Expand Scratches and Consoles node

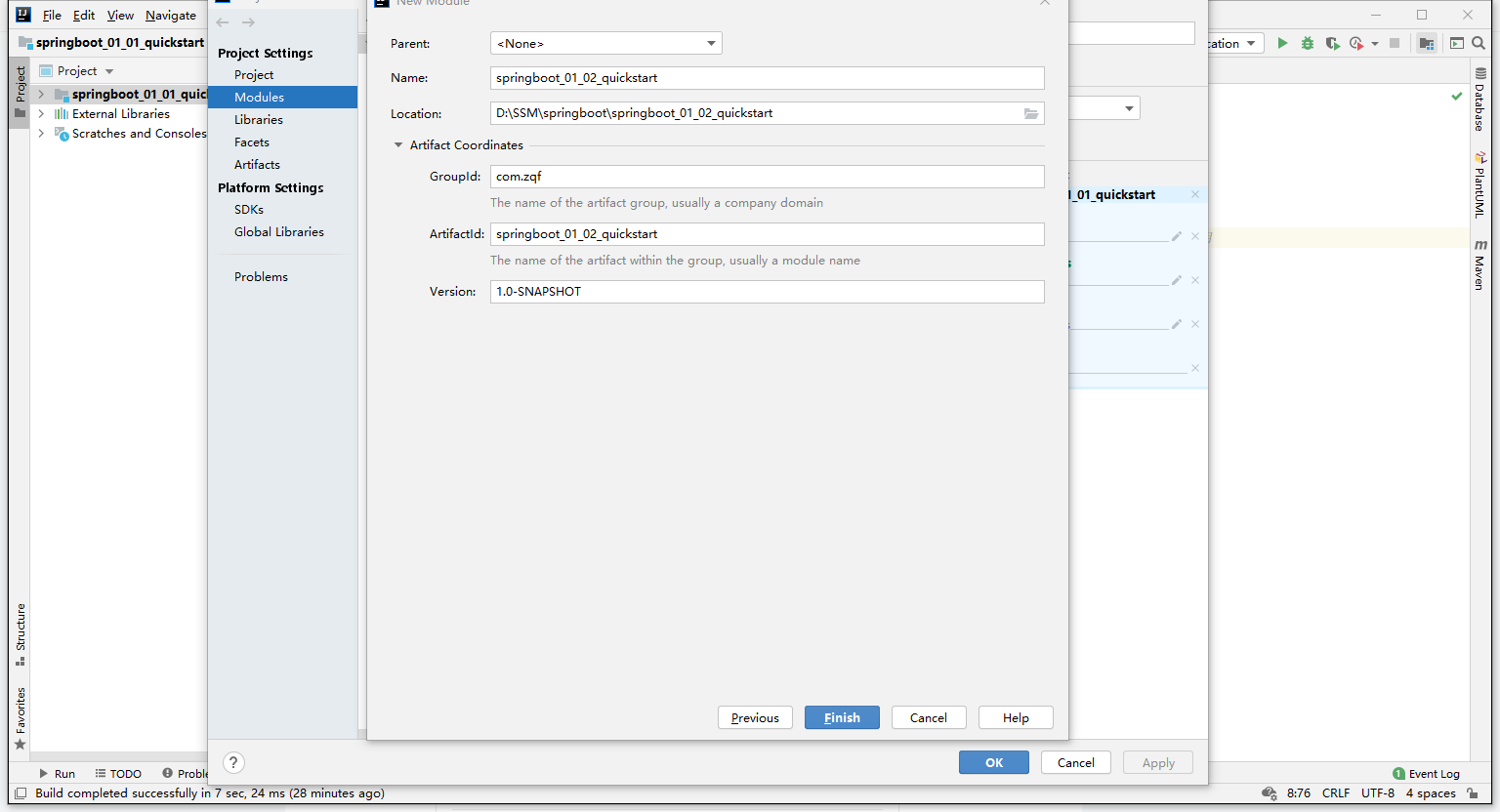[x=41, y=134]
